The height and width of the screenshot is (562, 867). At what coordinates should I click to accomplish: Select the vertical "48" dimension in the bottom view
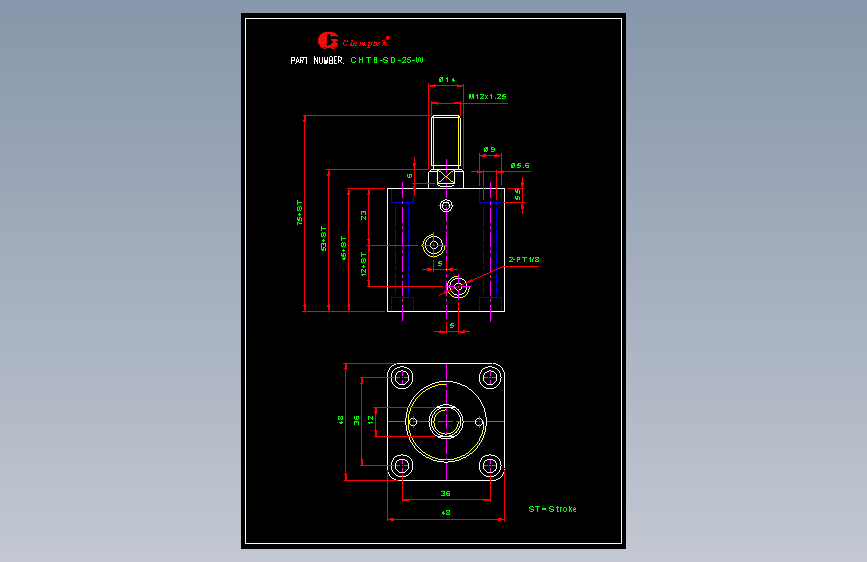(x=341, y=420)
